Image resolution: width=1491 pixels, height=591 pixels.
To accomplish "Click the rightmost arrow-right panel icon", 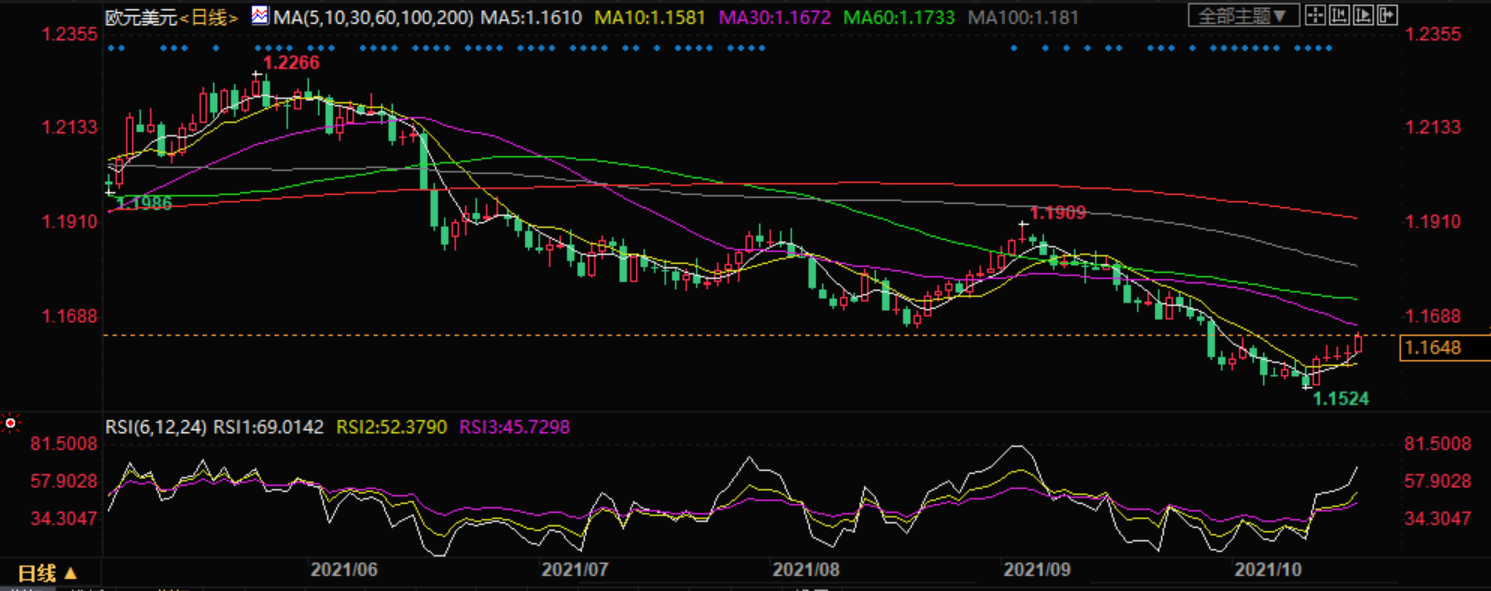I will (x=1387, y=15).
